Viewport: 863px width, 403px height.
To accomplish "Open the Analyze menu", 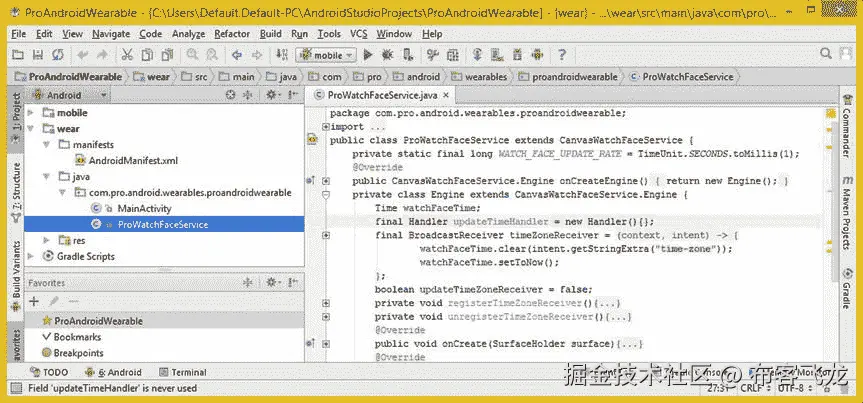I will [188, 34].
